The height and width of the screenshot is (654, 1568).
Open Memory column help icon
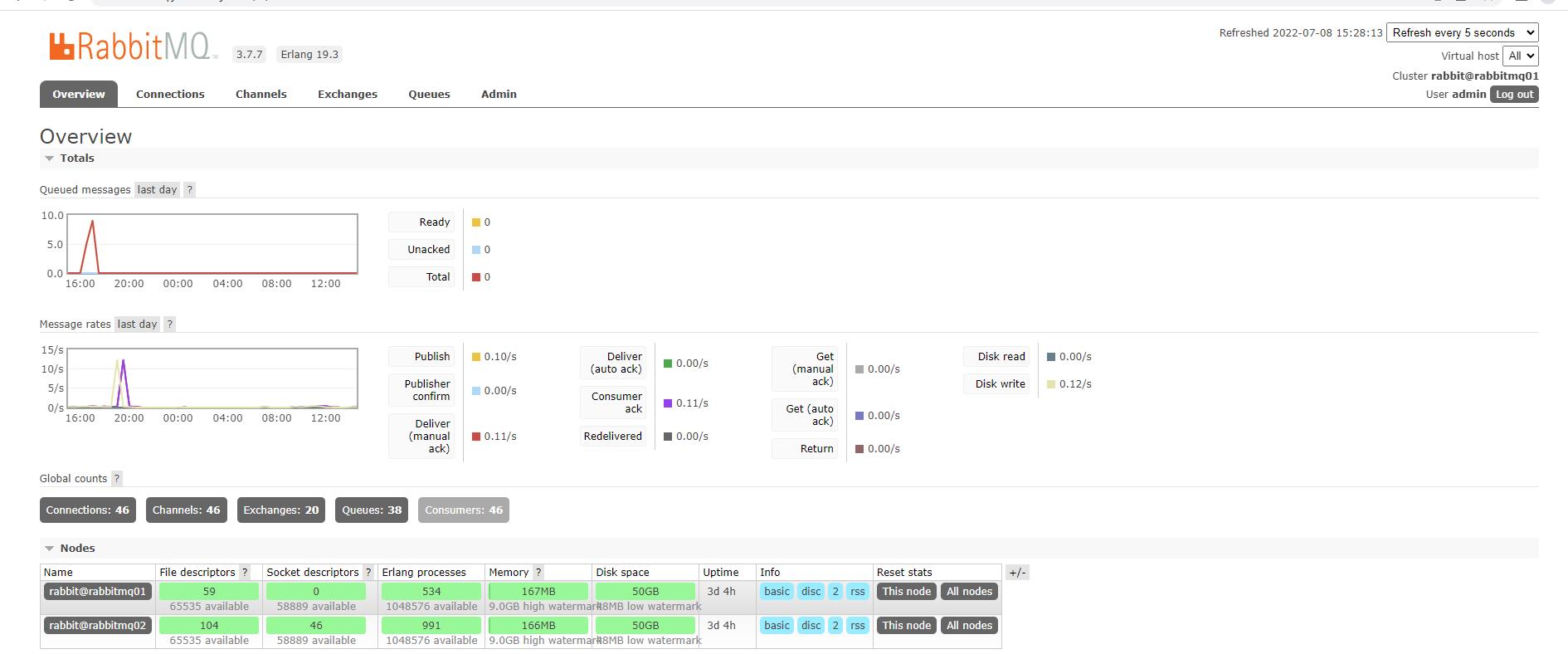538,572
